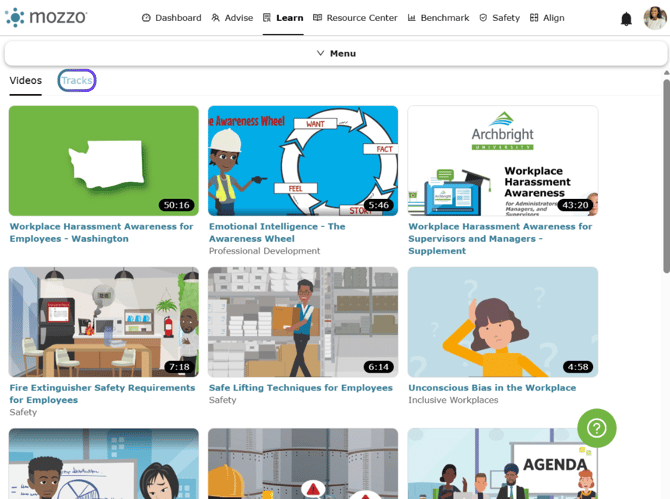Viewport: 670px width, 499px height.
Task: Click the Benchmark chart icon
Action: coord(411,18)
